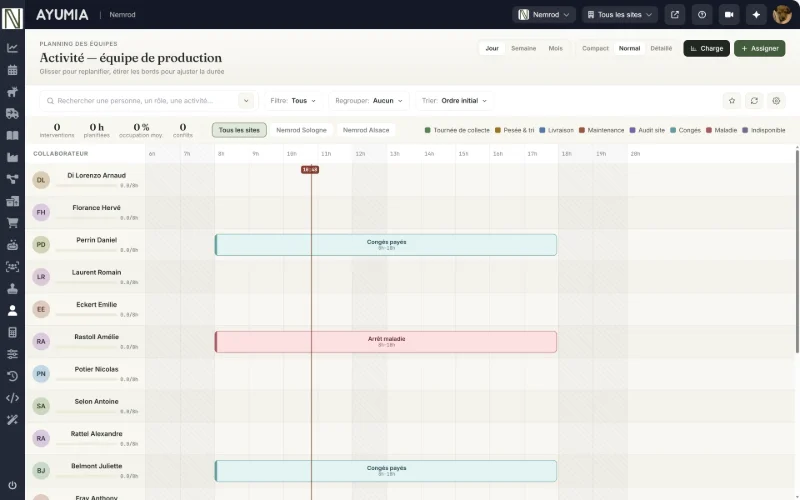Image resolution: width=800 pixels, height=500 pixels.
Task: Open the stamp icon in sidebar
Action: point(12,289)
